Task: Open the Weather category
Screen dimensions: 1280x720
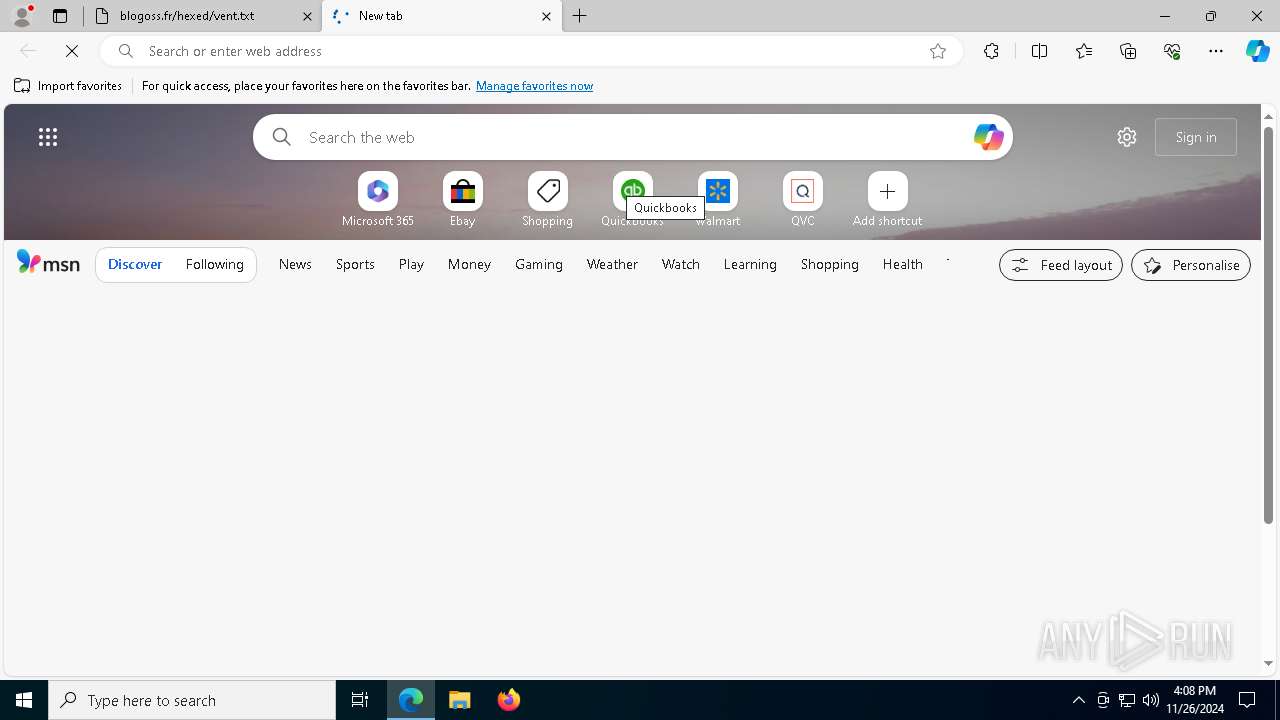Action: (612, 264)
